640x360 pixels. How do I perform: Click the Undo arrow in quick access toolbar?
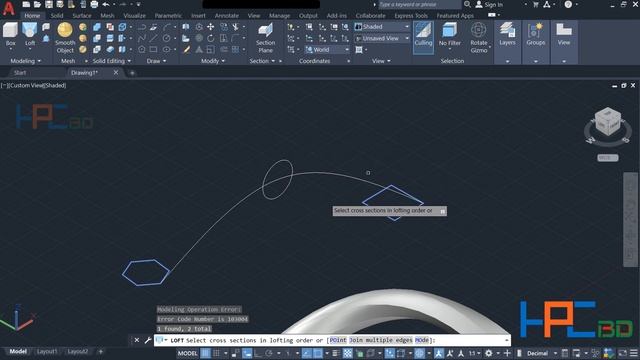click(106, 4)
